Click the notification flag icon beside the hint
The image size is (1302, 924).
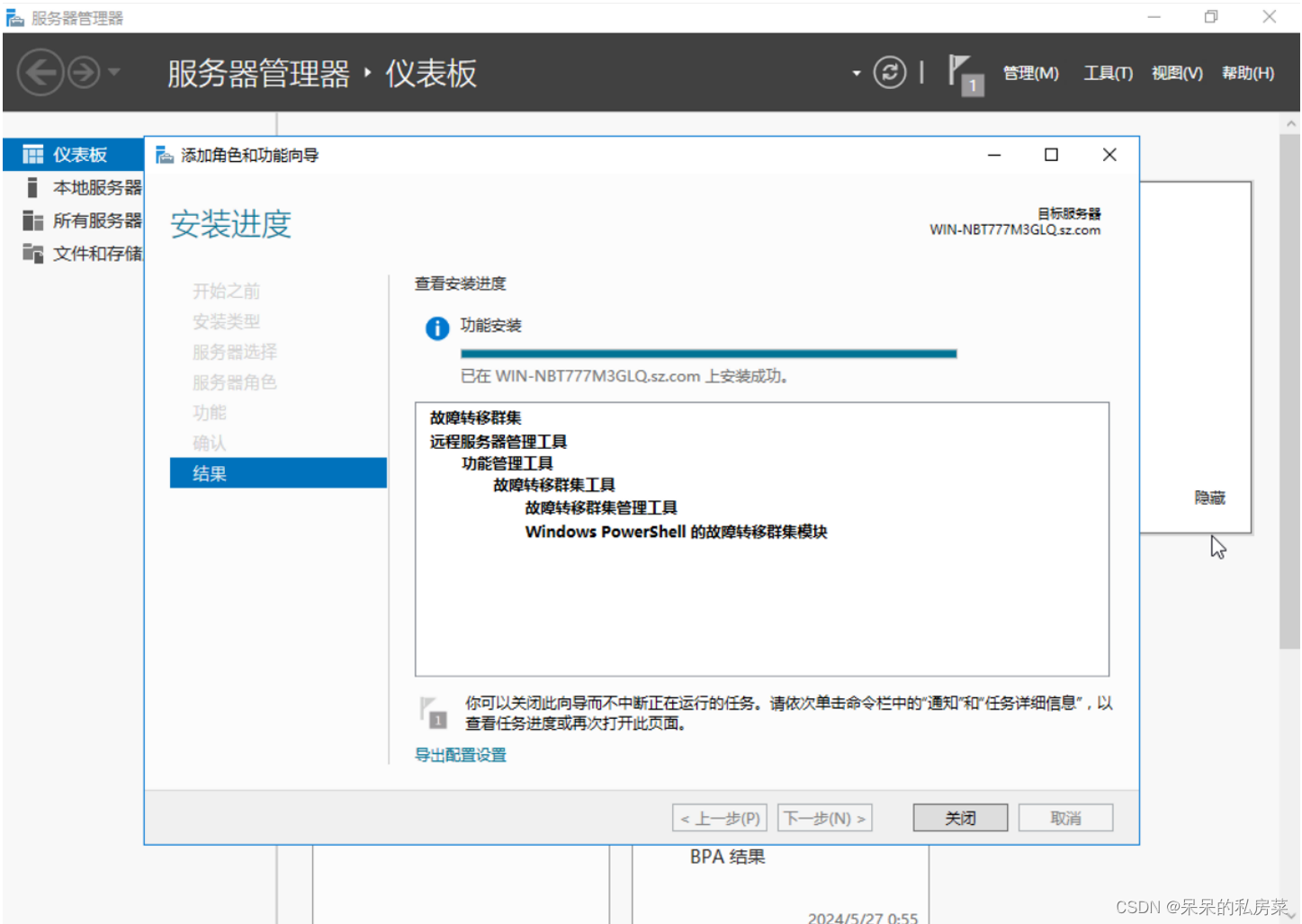click(433, 713)
